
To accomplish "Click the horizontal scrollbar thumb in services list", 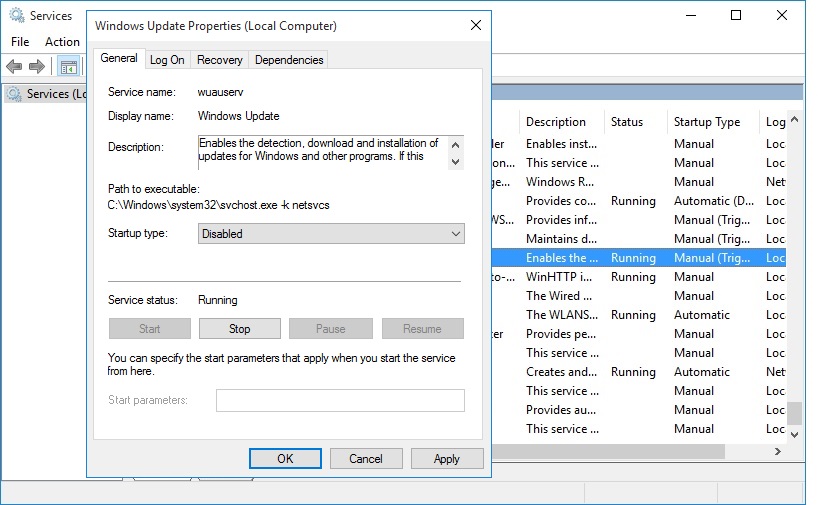I will click(608, 451).
